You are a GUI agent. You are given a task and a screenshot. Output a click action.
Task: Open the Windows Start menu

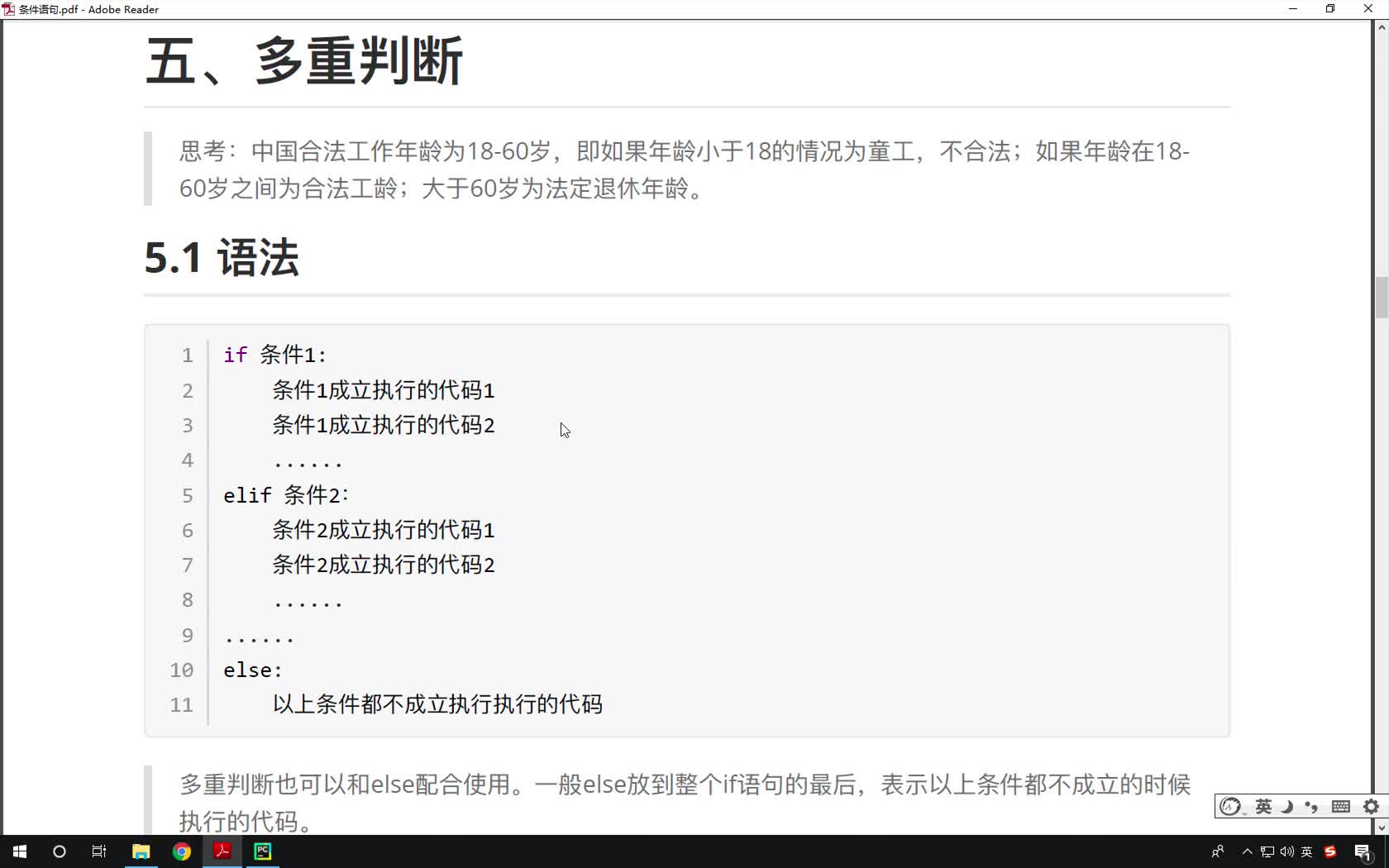[x=20, y=851]
